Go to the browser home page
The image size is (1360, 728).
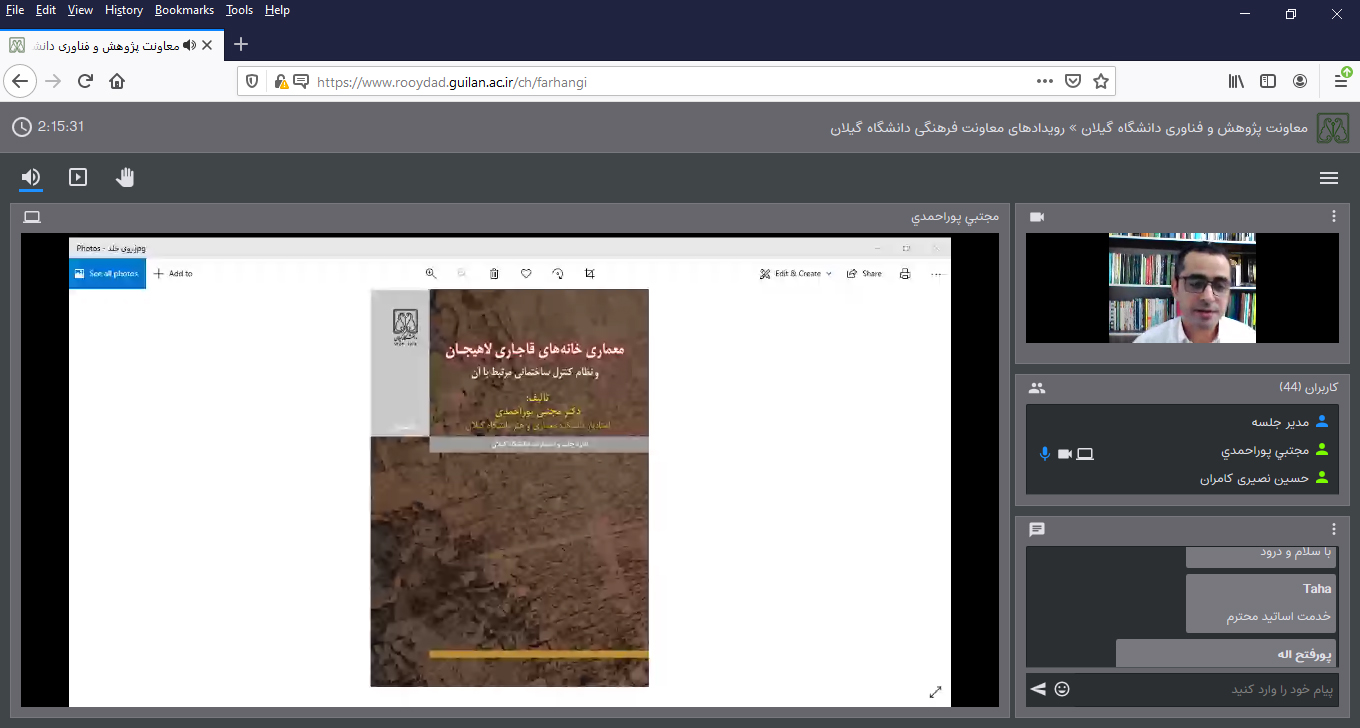pyautogui.click(x=117, y=81)
